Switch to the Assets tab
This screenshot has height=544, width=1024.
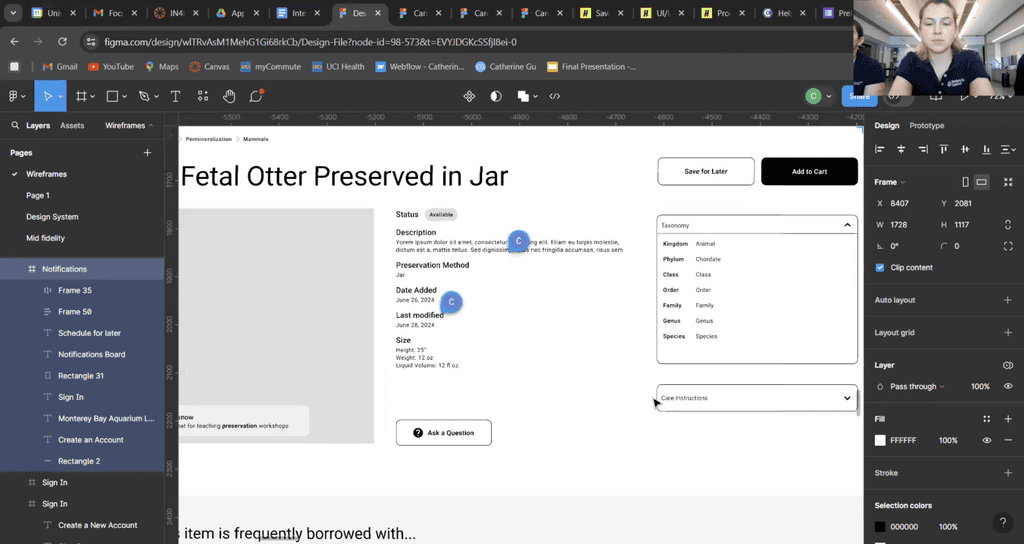pyautogui.click(x=72, y=125)
